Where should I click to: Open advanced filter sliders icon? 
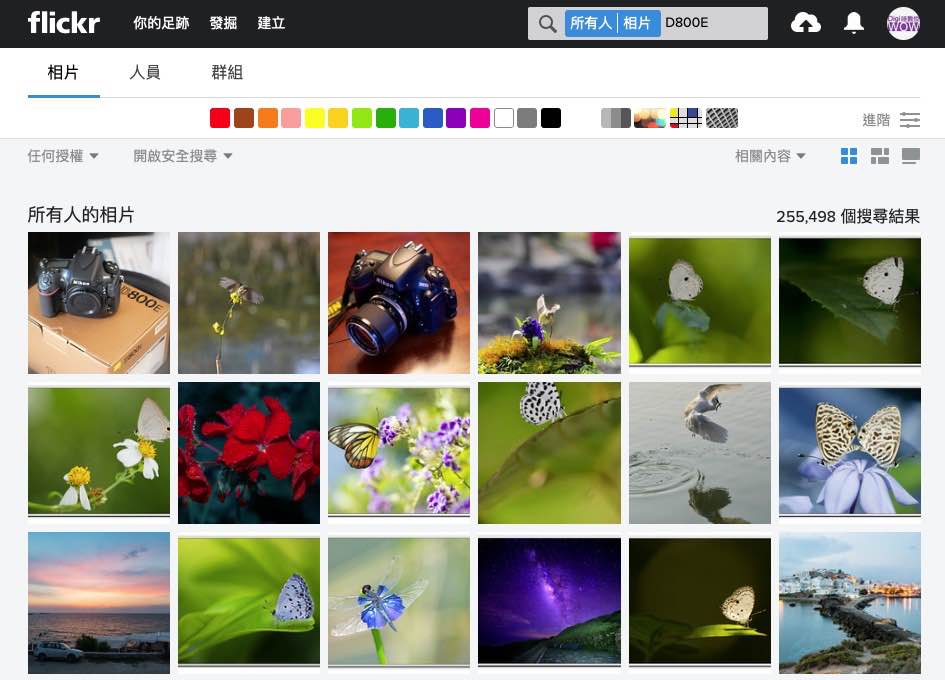pos(910,119)
